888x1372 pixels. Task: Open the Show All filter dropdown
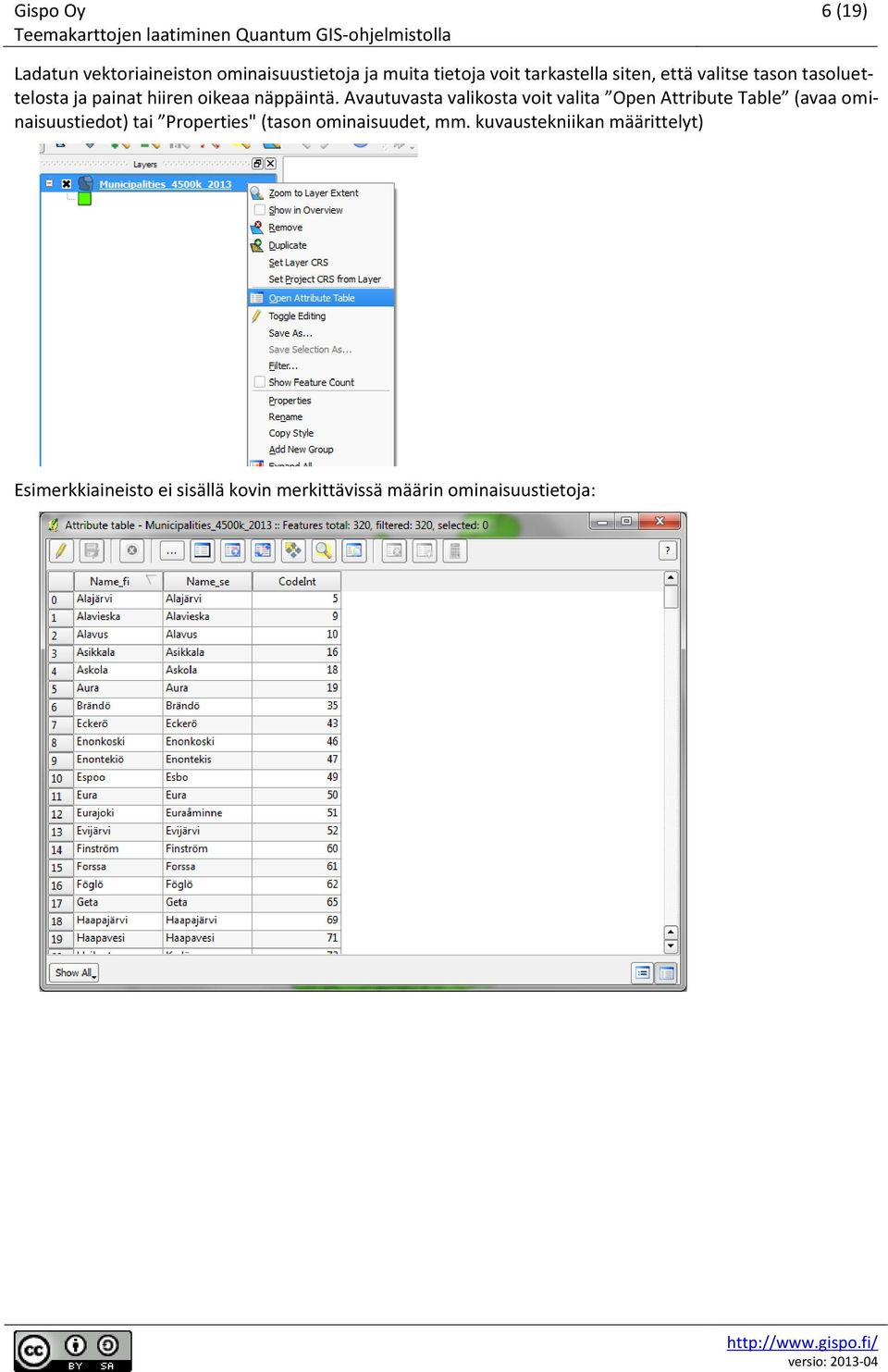click(74, 972)
